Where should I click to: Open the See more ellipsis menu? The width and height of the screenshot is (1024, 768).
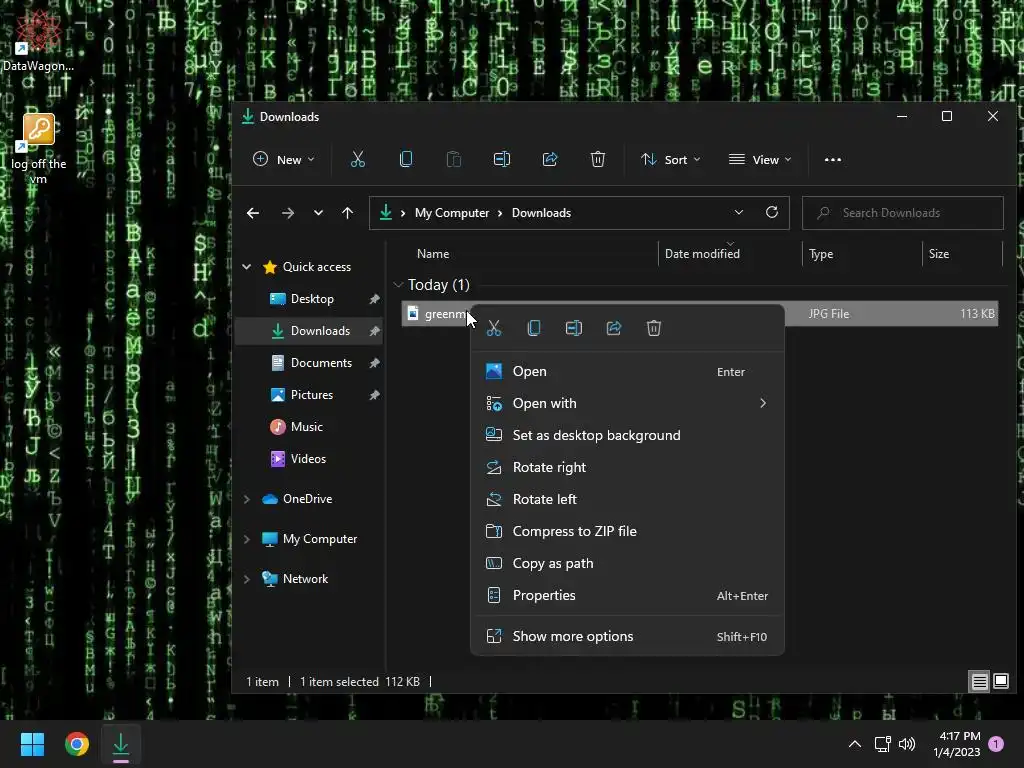[x=833, y=159]
